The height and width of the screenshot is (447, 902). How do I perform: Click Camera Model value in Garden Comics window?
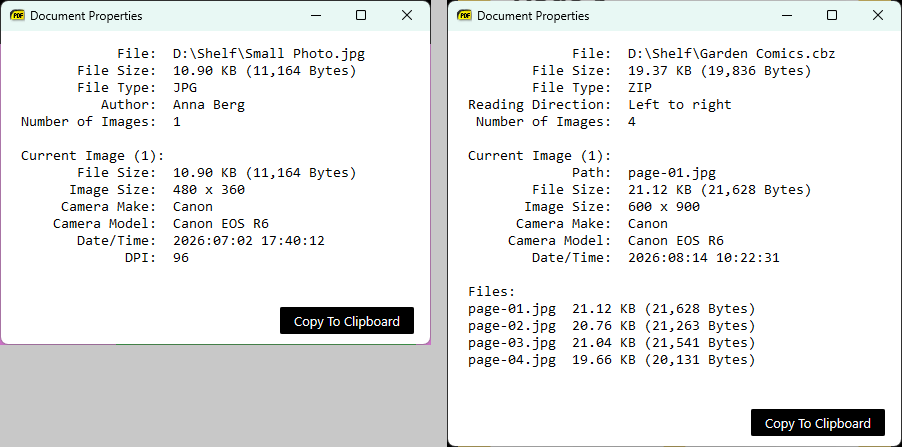676,240
